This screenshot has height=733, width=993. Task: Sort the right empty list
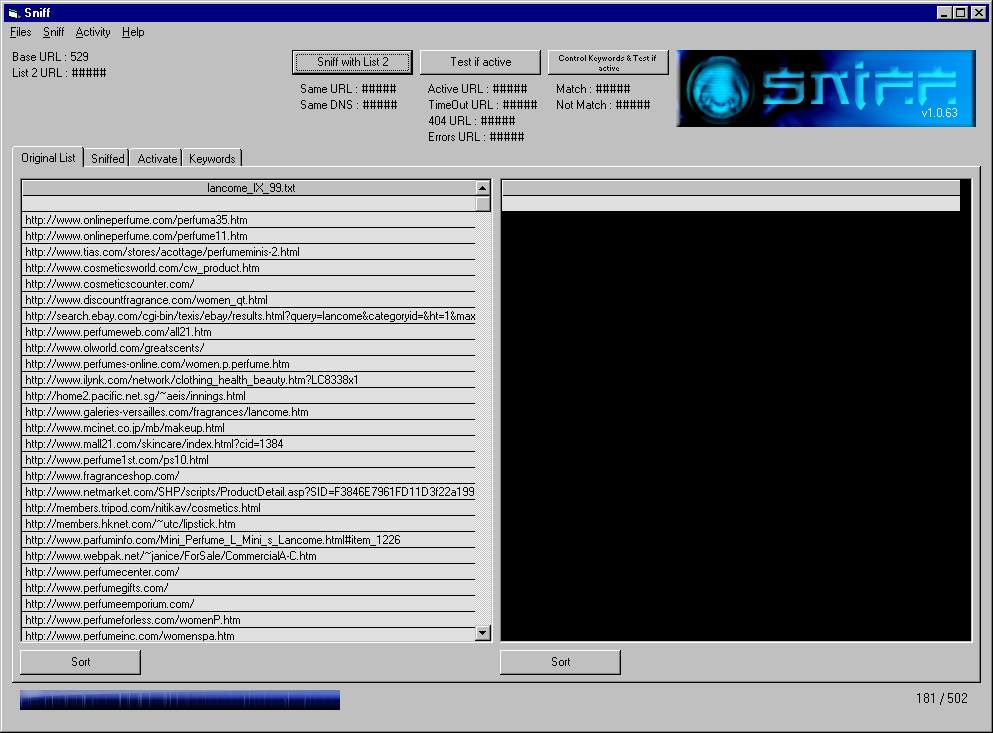[560, 661]
